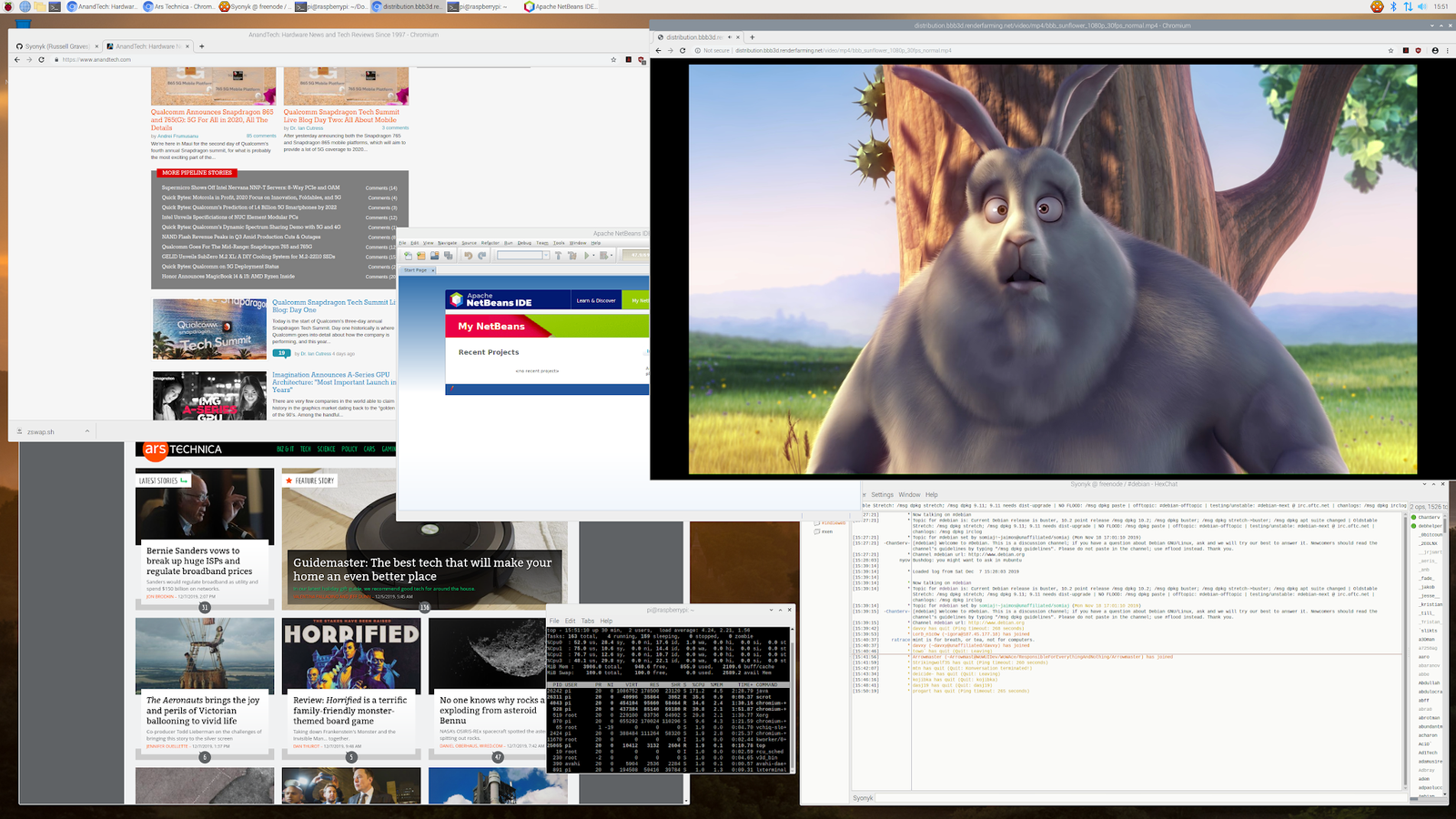Click the Bluetooth icon in system tray
The image size is (1456, 819).
click(1392, 6)
